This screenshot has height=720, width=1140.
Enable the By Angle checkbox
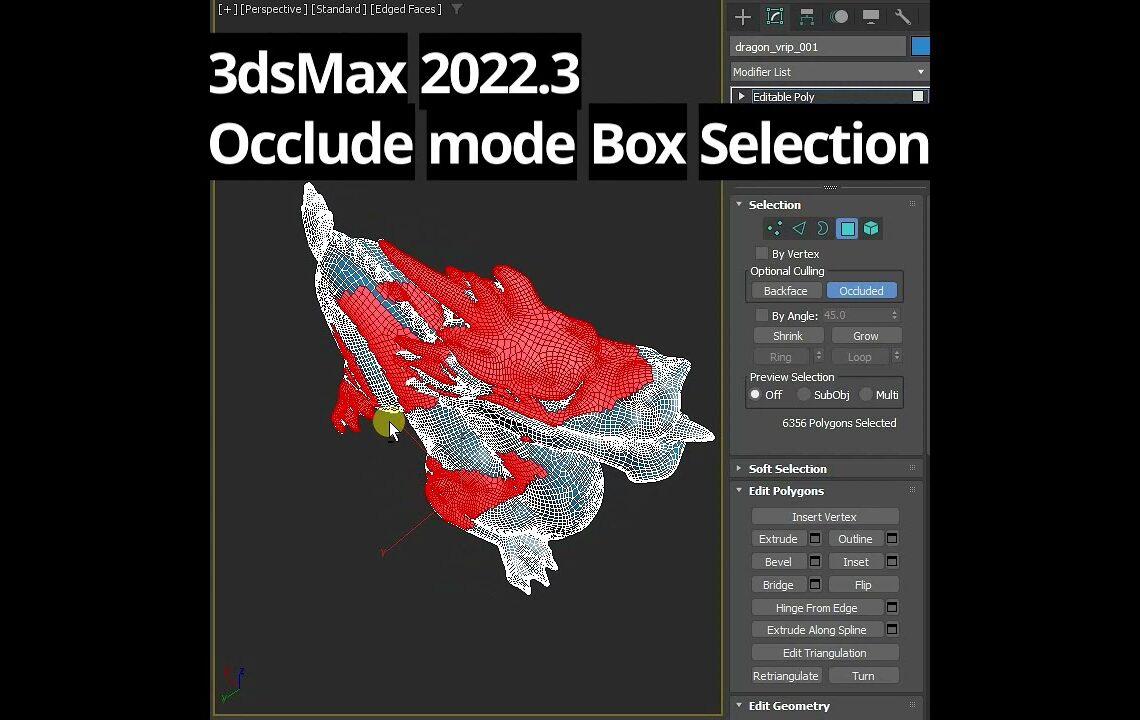[761, 314]
